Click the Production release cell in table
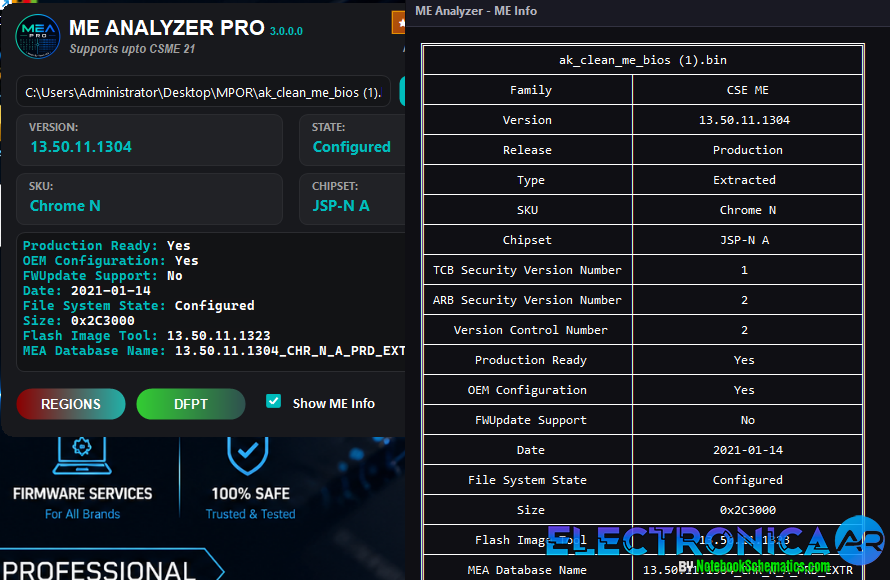This screenshot has height=580, width=890. click(747, 150)
